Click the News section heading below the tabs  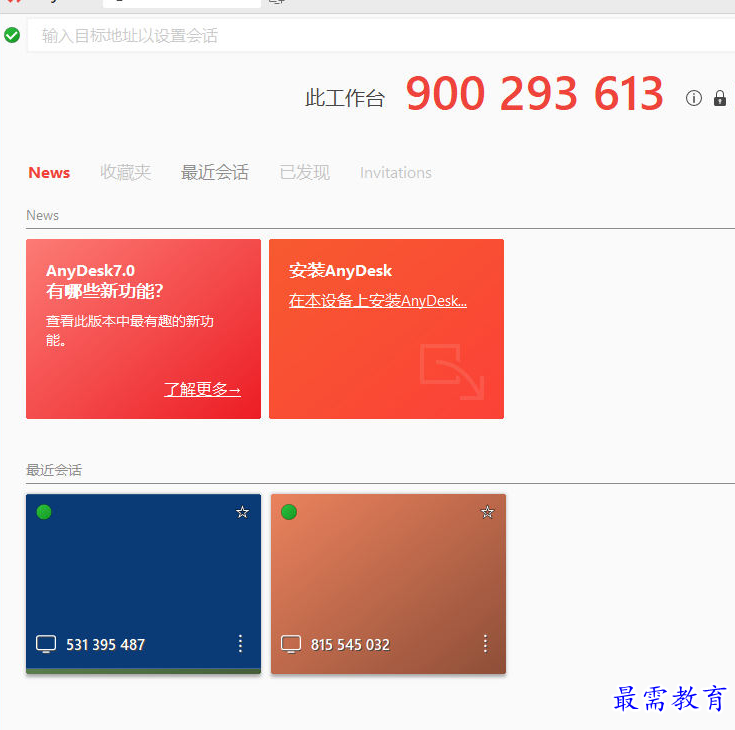tap(43, 215)
